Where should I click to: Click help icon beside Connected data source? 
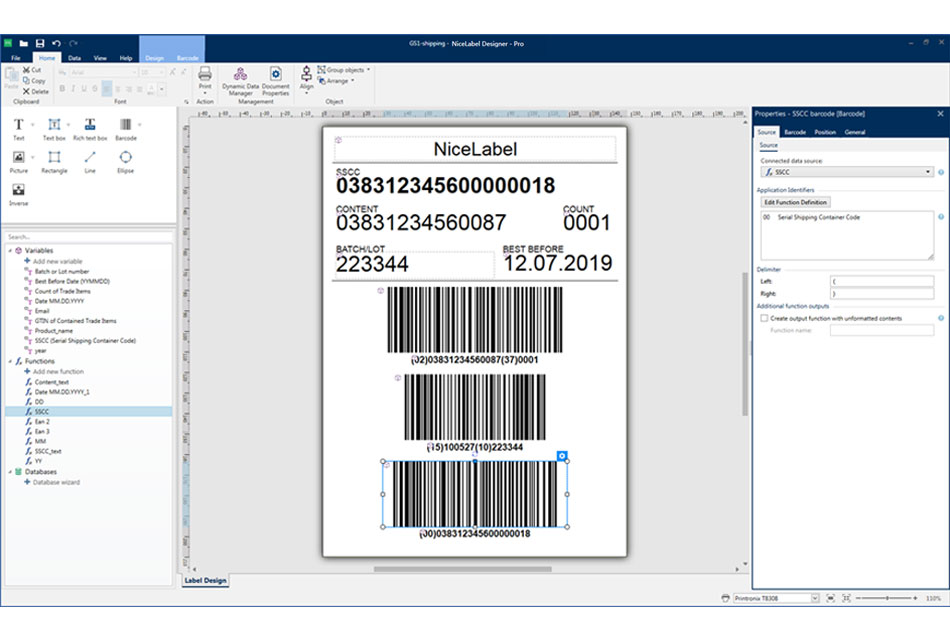click(x=941, y=172)
